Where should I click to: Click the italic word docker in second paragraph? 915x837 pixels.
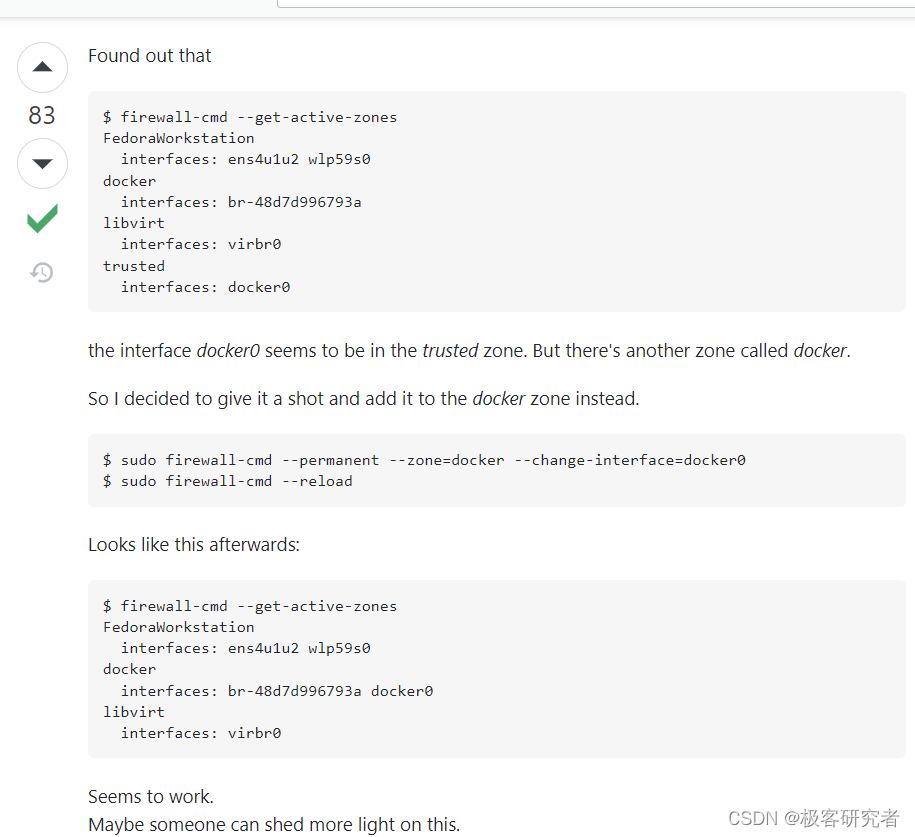pos(498,398)
